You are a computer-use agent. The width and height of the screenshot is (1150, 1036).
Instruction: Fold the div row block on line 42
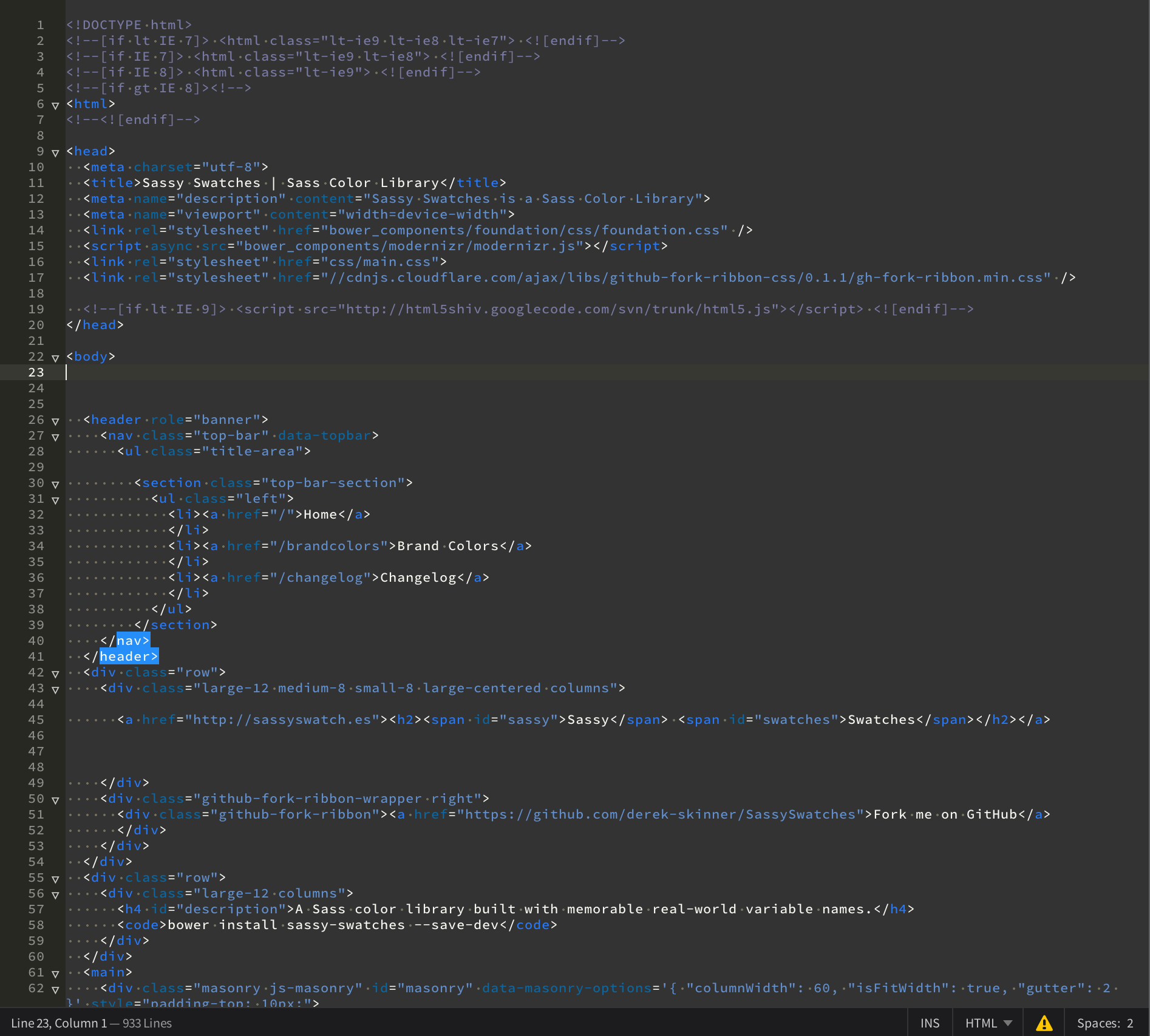pyautogui.click(x=55, y=674)
